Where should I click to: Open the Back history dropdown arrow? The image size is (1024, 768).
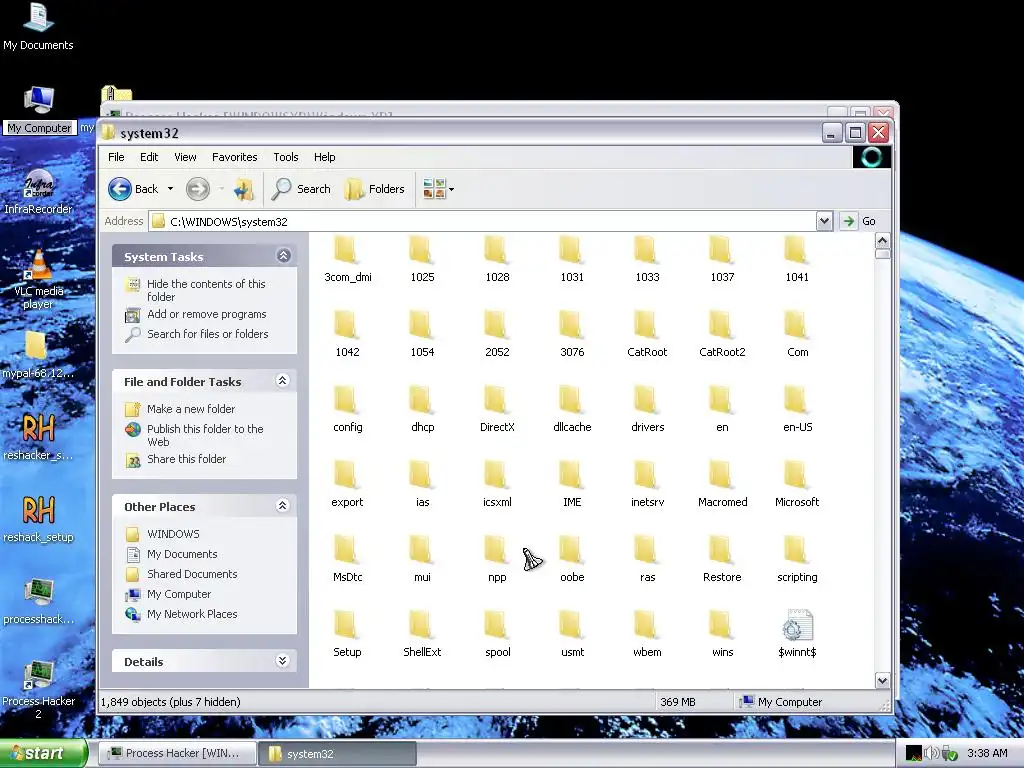(170, 189)
